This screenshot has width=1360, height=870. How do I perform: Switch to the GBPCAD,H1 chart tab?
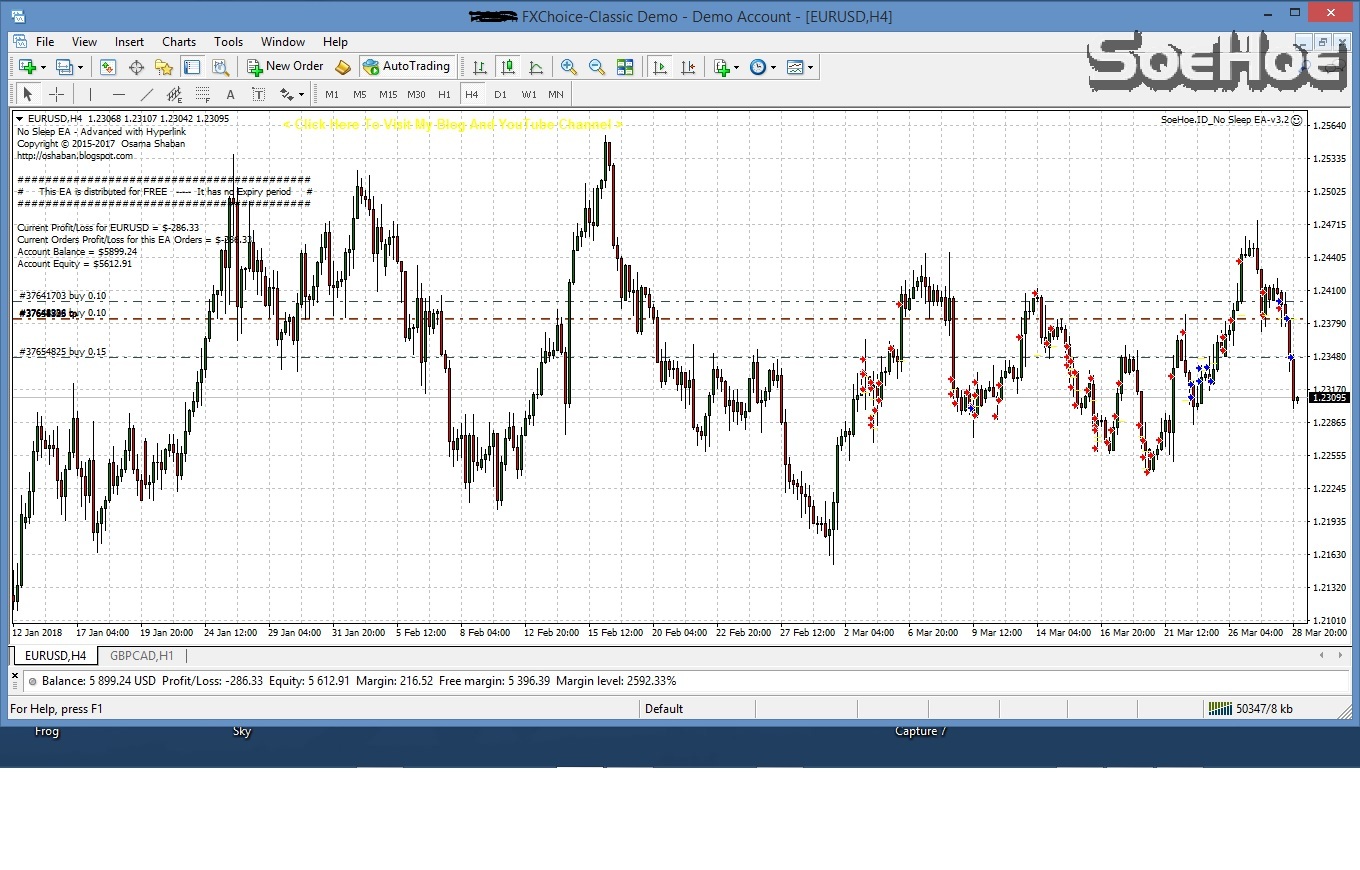(x=141, y=656)
